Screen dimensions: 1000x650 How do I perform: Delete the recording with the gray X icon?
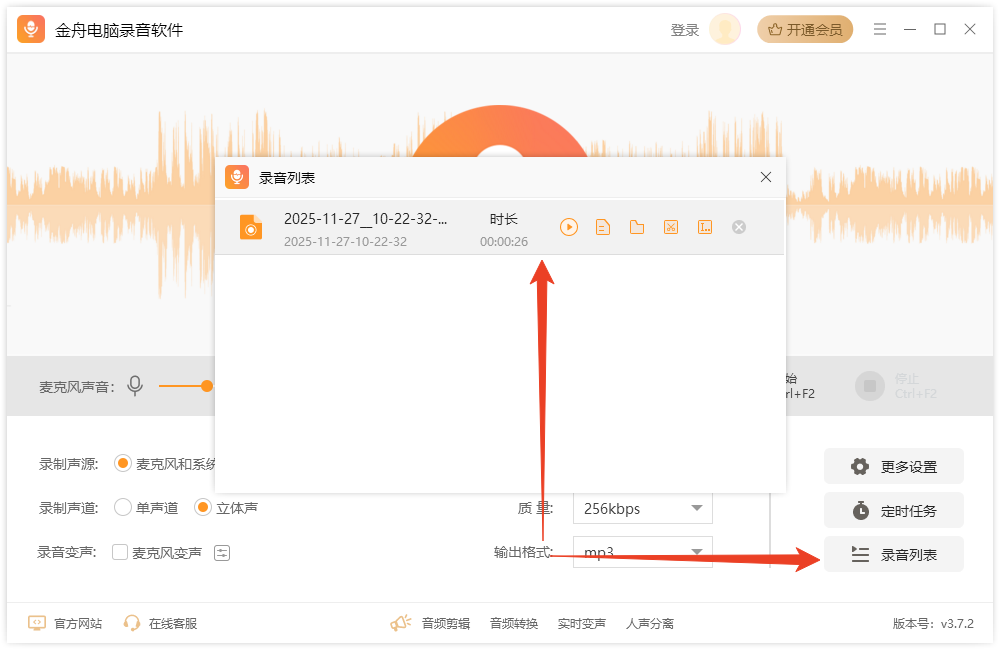tap(739, 227)
